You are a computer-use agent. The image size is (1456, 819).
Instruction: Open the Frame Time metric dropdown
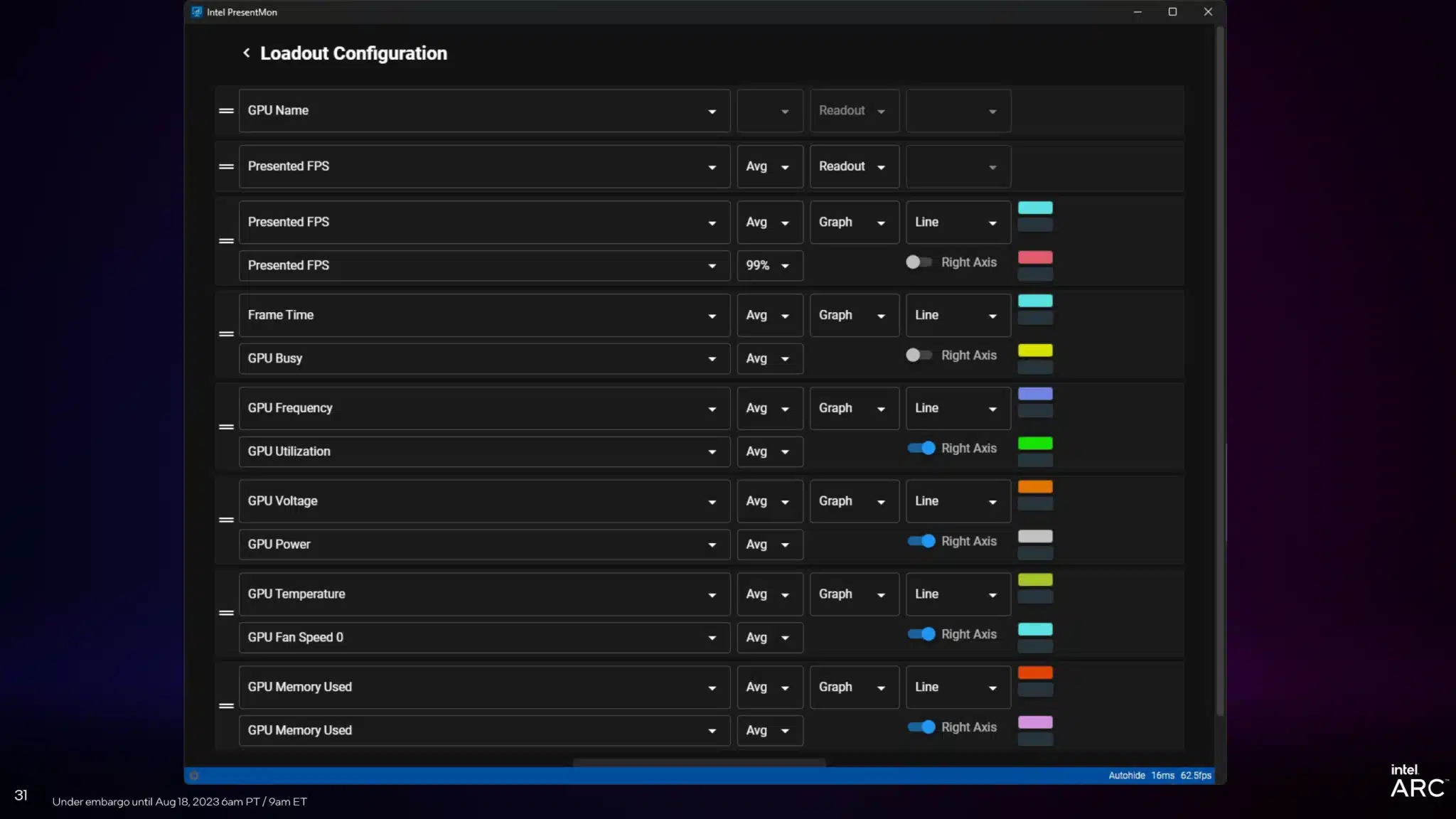[x=484, y=315]
